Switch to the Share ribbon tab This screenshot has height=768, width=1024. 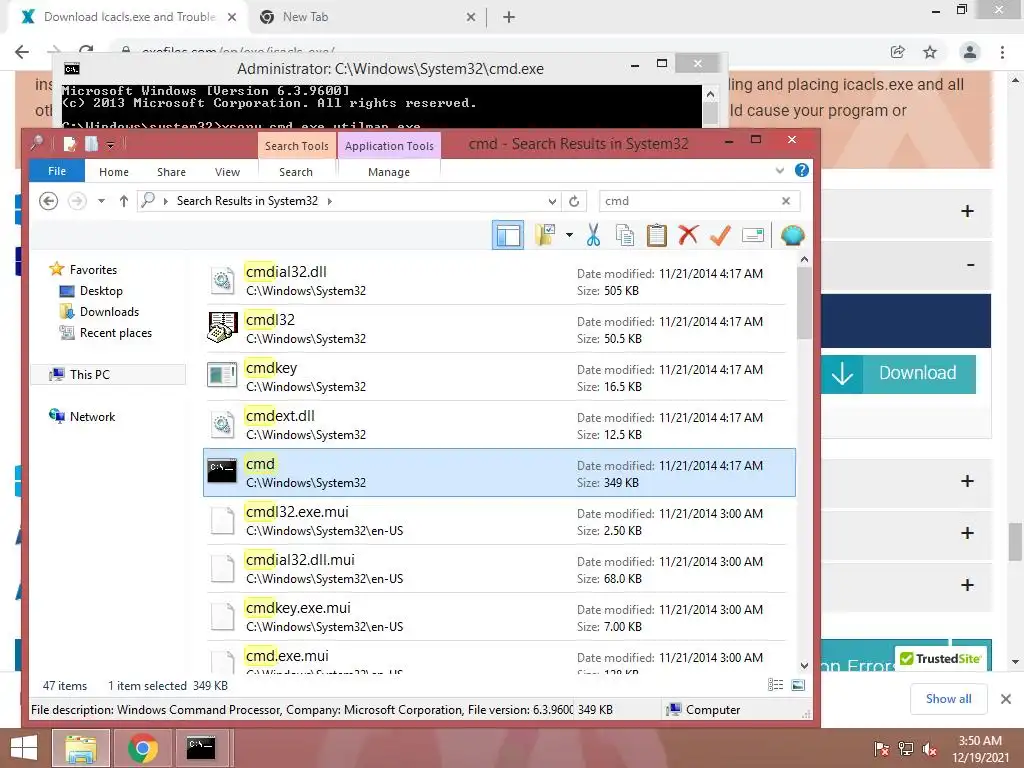click(x=171, y=172)
